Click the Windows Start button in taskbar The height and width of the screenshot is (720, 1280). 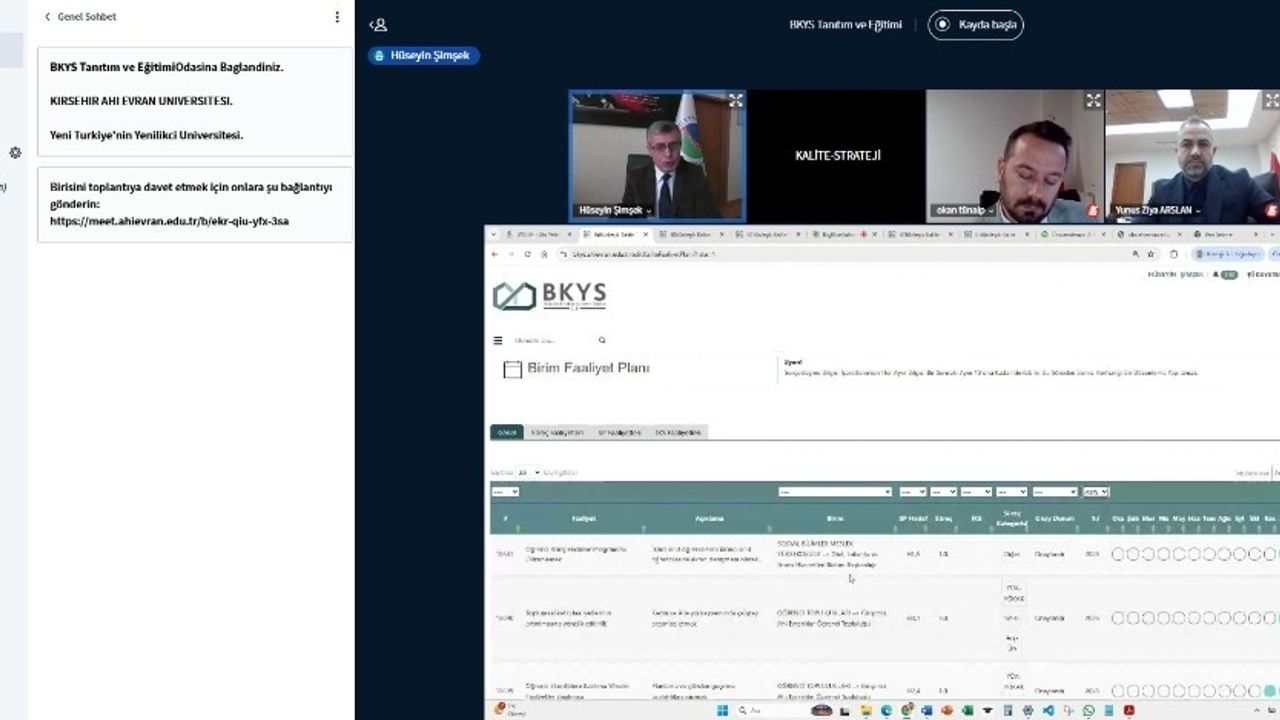[720, 711]
